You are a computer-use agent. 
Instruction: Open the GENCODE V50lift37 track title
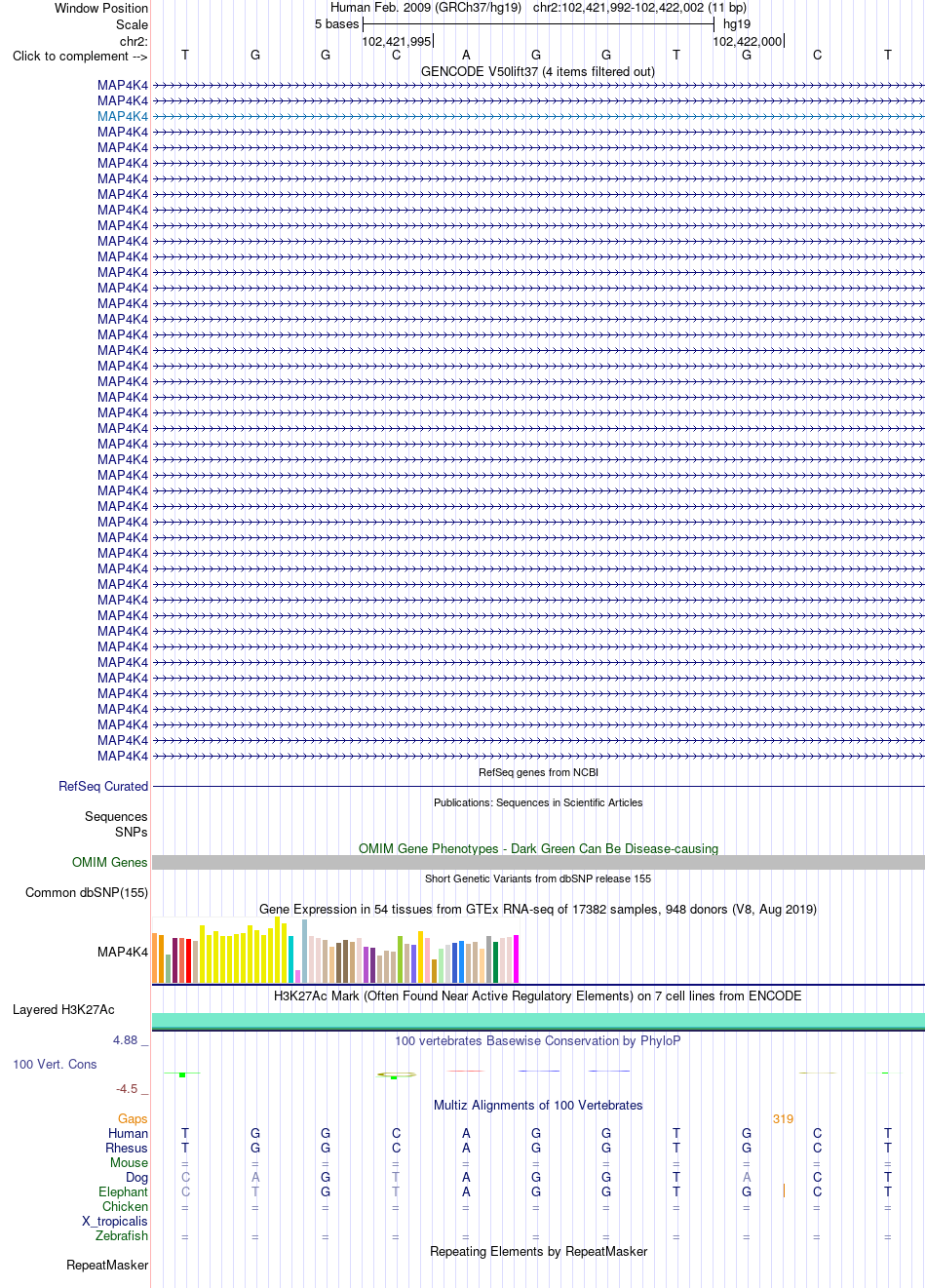point(538,71)
